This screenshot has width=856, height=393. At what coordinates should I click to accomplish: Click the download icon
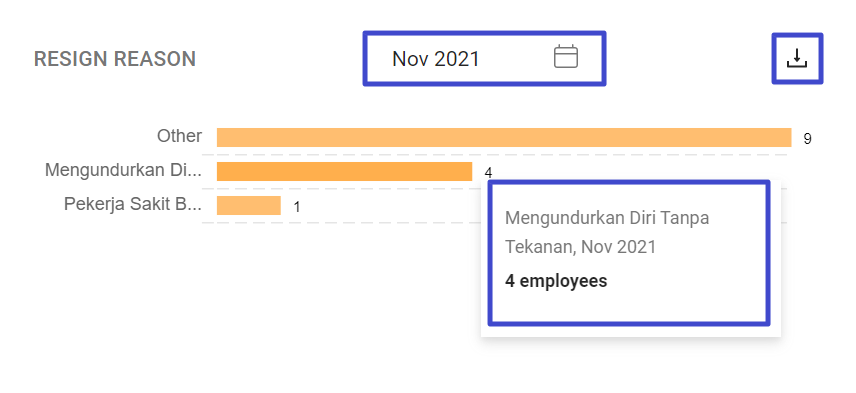(796, 58)
